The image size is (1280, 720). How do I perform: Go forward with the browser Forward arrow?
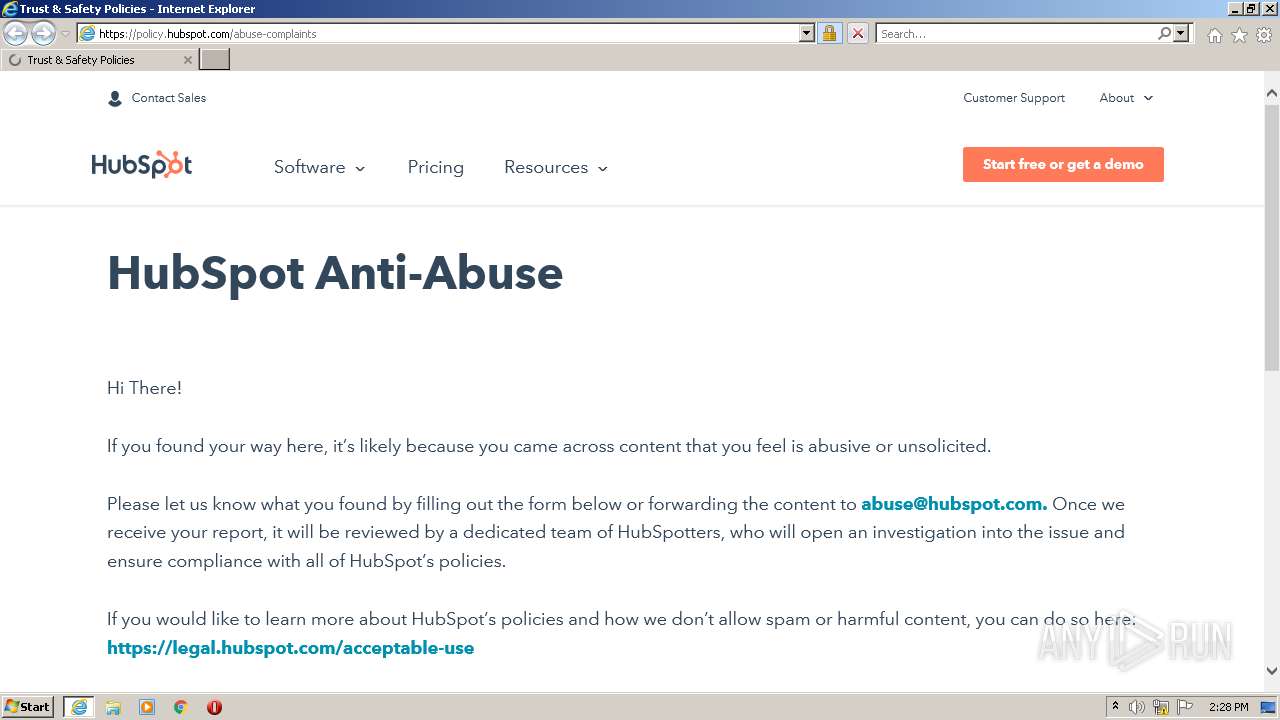click(x=43, y=34)
